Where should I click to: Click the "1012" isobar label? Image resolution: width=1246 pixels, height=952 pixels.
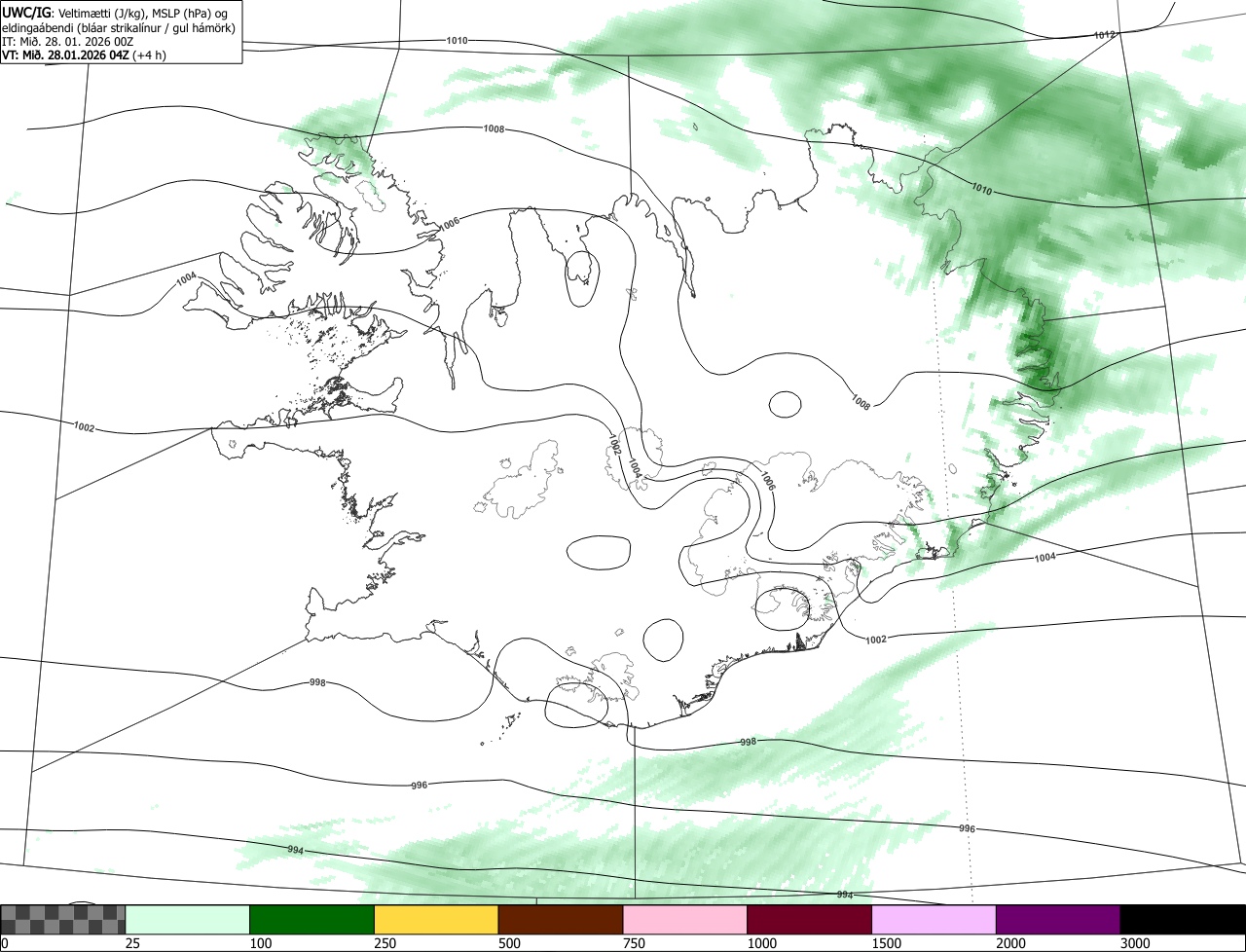(1104, 35)
